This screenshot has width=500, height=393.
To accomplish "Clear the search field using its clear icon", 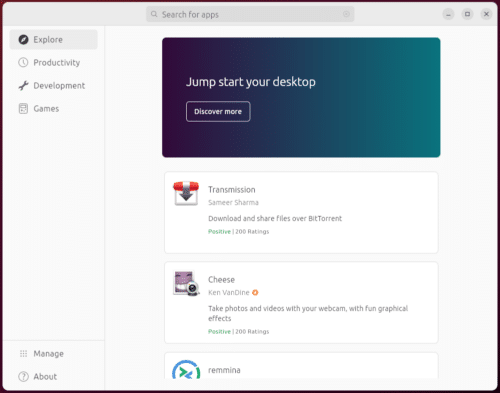I will (x=346, y=14).
